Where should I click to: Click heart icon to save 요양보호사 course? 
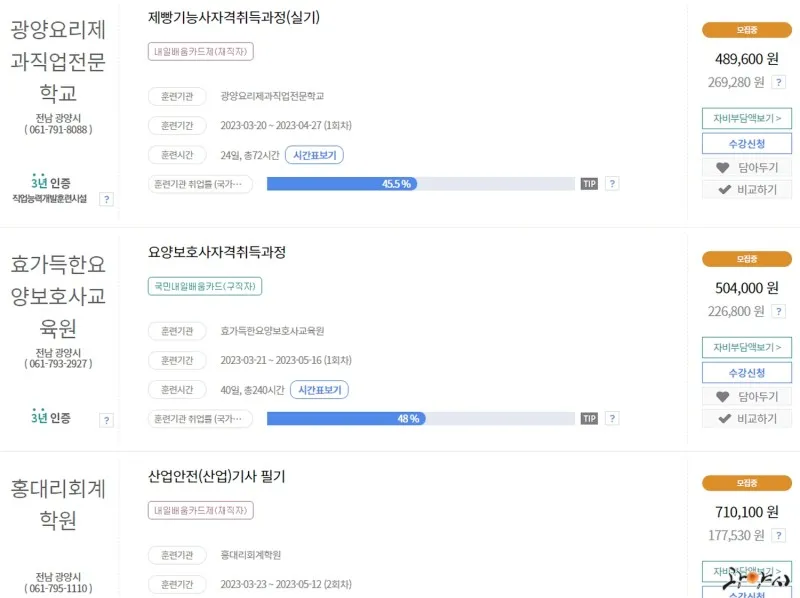(722, 396)
